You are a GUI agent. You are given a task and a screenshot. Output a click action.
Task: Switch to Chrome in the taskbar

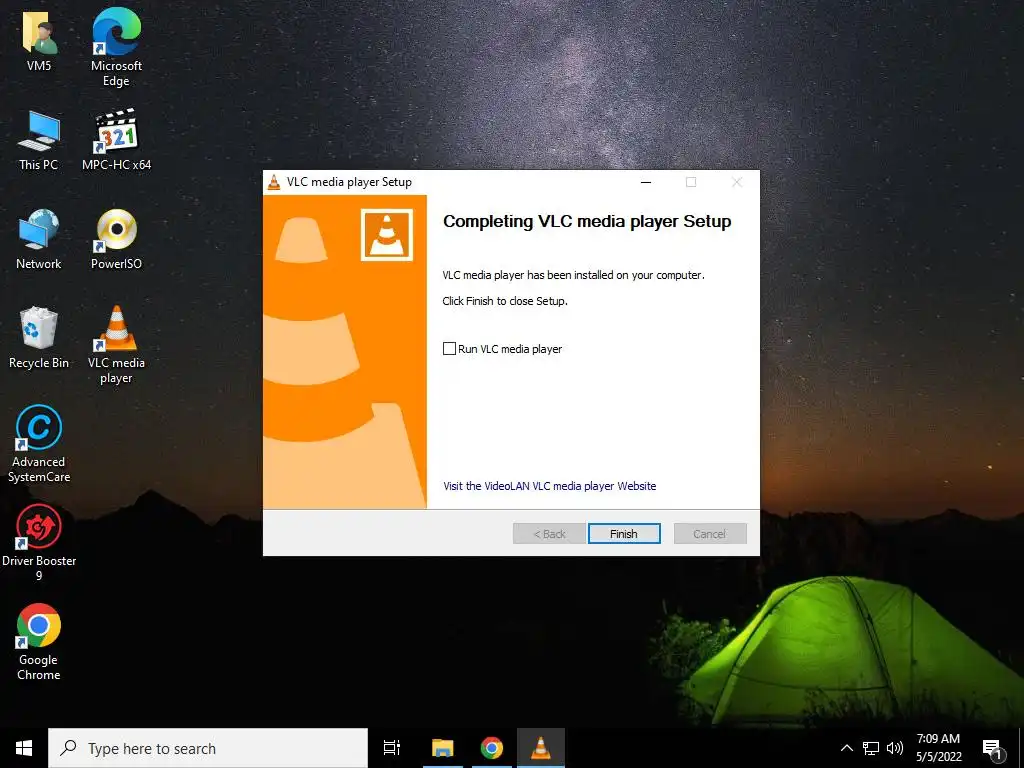[x=492, y=748]
